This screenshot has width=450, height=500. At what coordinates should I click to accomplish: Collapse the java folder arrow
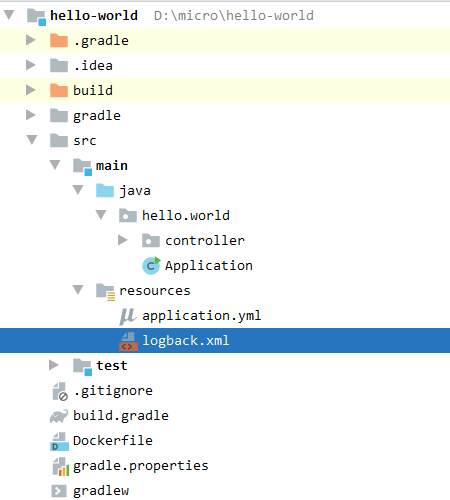pos(78,190)
